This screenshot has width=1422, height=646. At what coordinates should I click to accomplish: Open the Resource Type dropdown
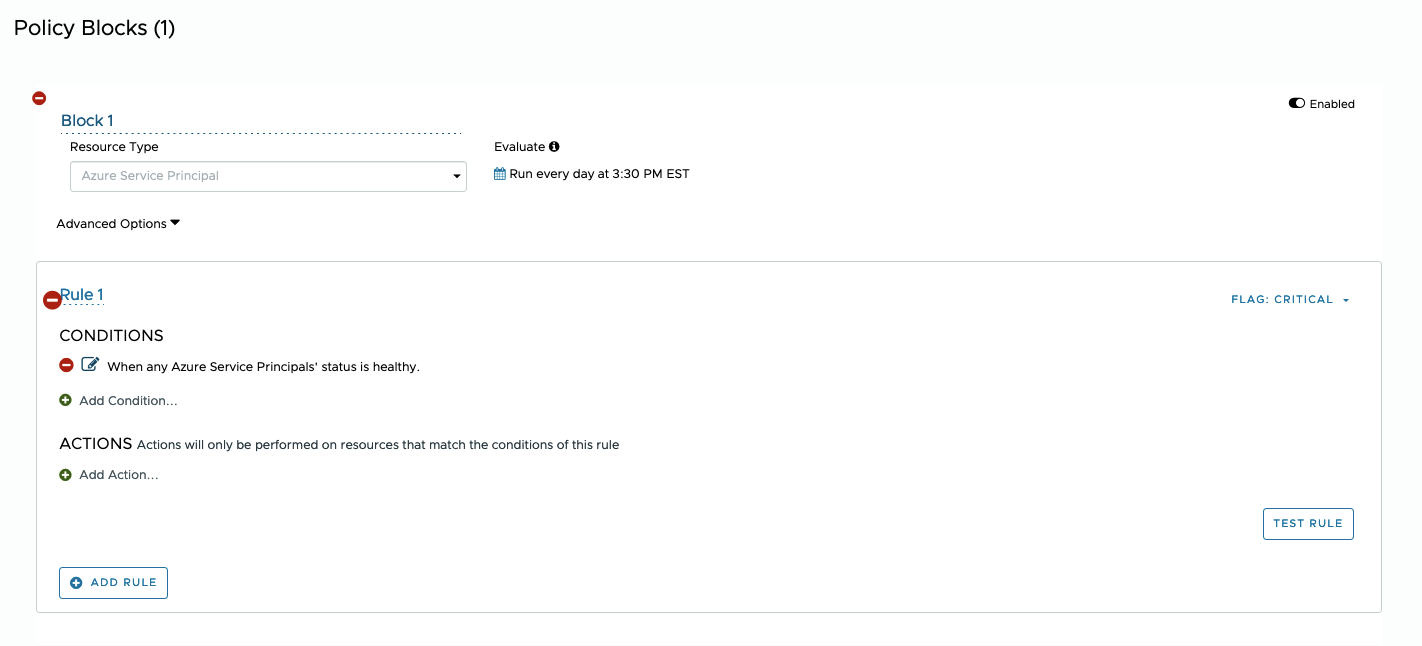coord(268,176)
